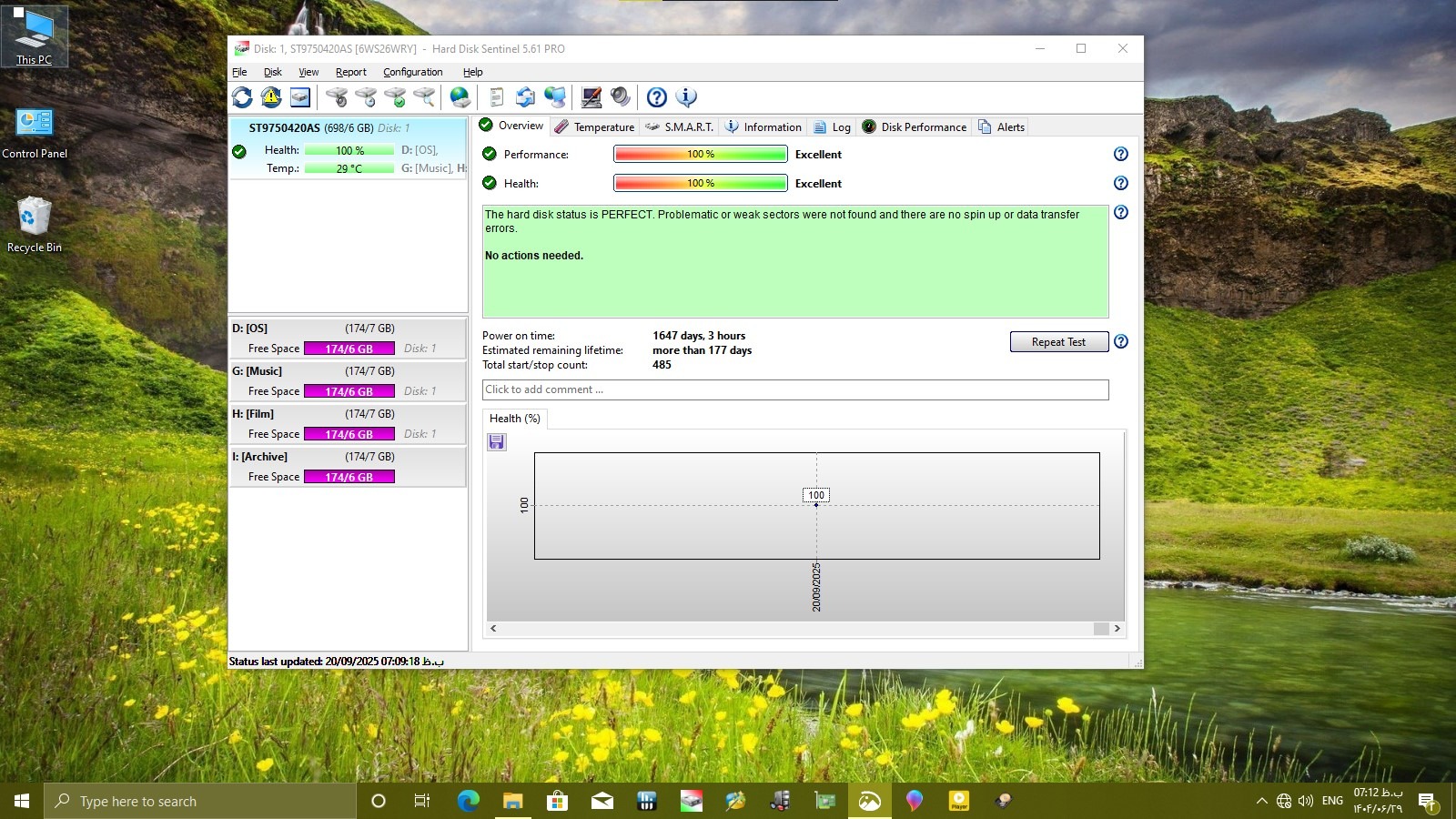Click the Refresh toolbar icon
1456x819 pixels.
click(242, 97)
